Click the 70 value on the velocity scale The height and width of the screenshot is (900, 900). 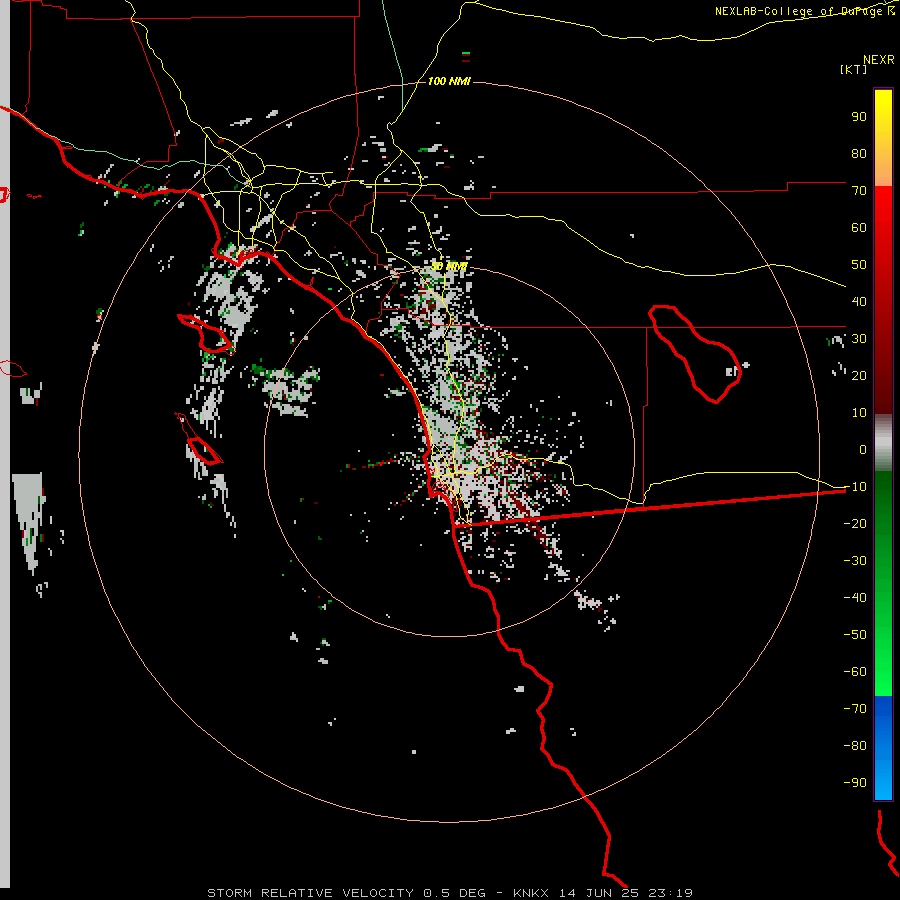click(x=859, y=191)
